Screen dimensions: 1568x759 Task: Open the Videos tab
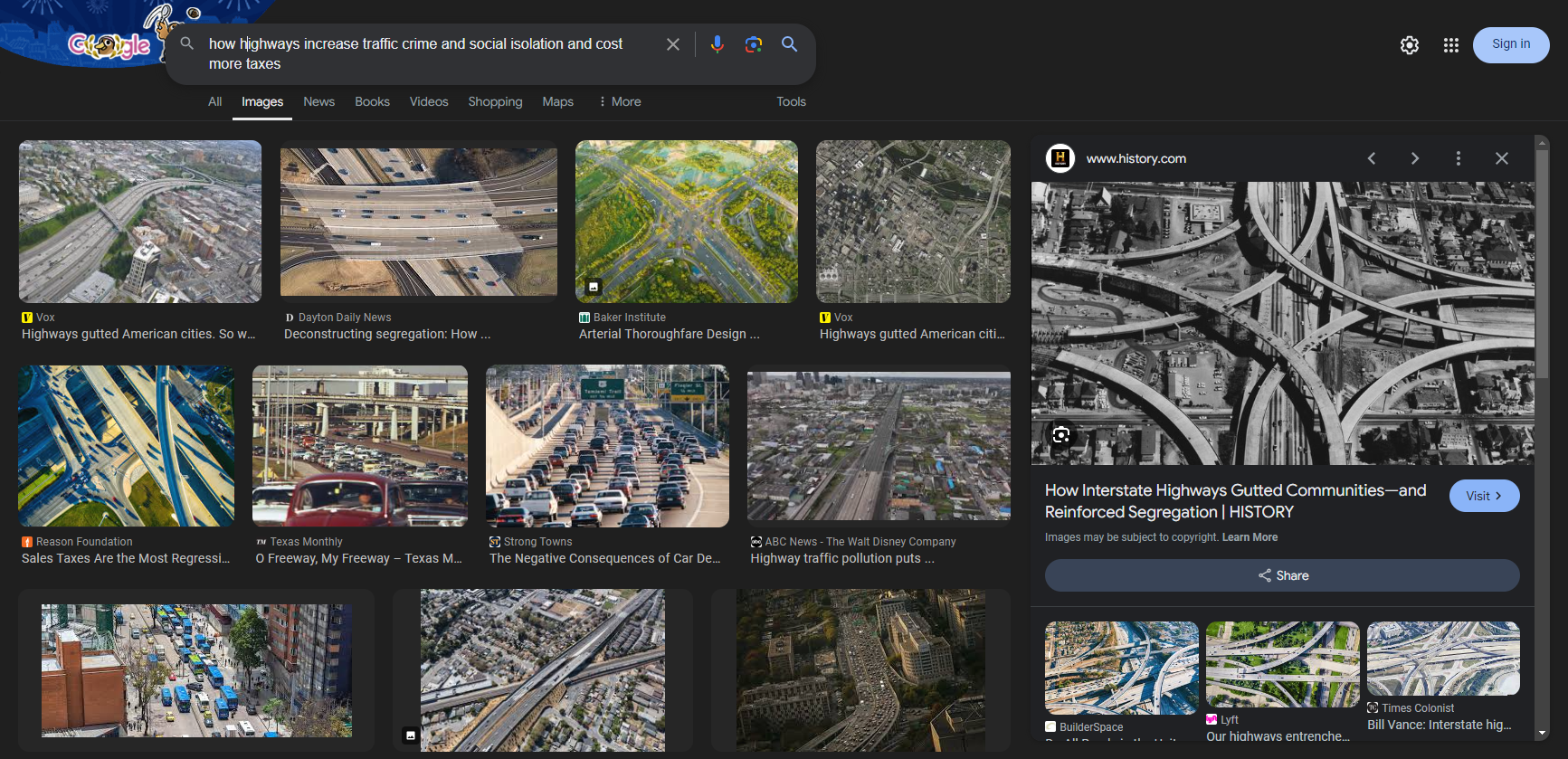(x=429, y=101)
